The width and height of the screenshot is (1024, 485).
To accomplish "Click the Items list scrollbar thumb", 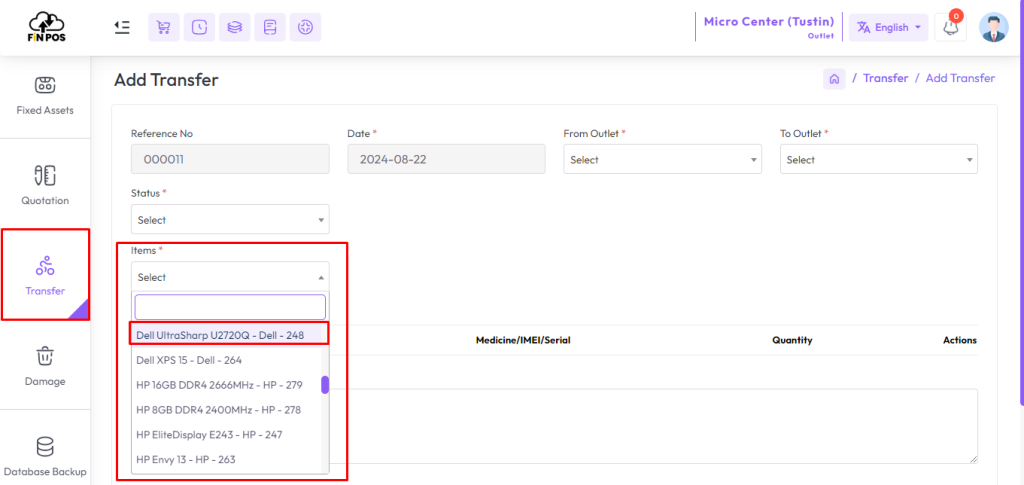I will pyautogui.click(x=325, y=385).
